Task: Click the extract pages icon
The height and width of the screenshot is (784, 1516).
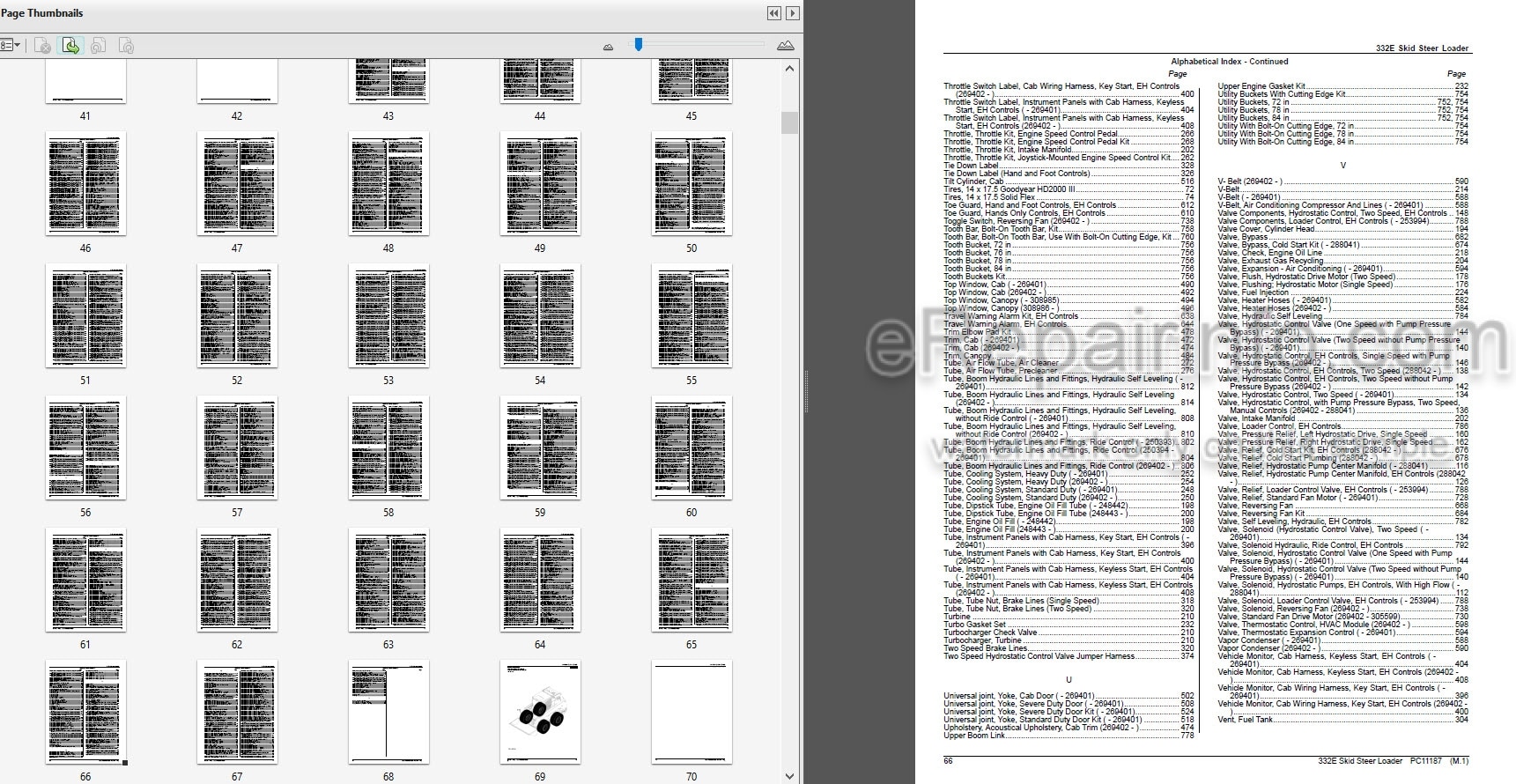Action: [70, 46]
